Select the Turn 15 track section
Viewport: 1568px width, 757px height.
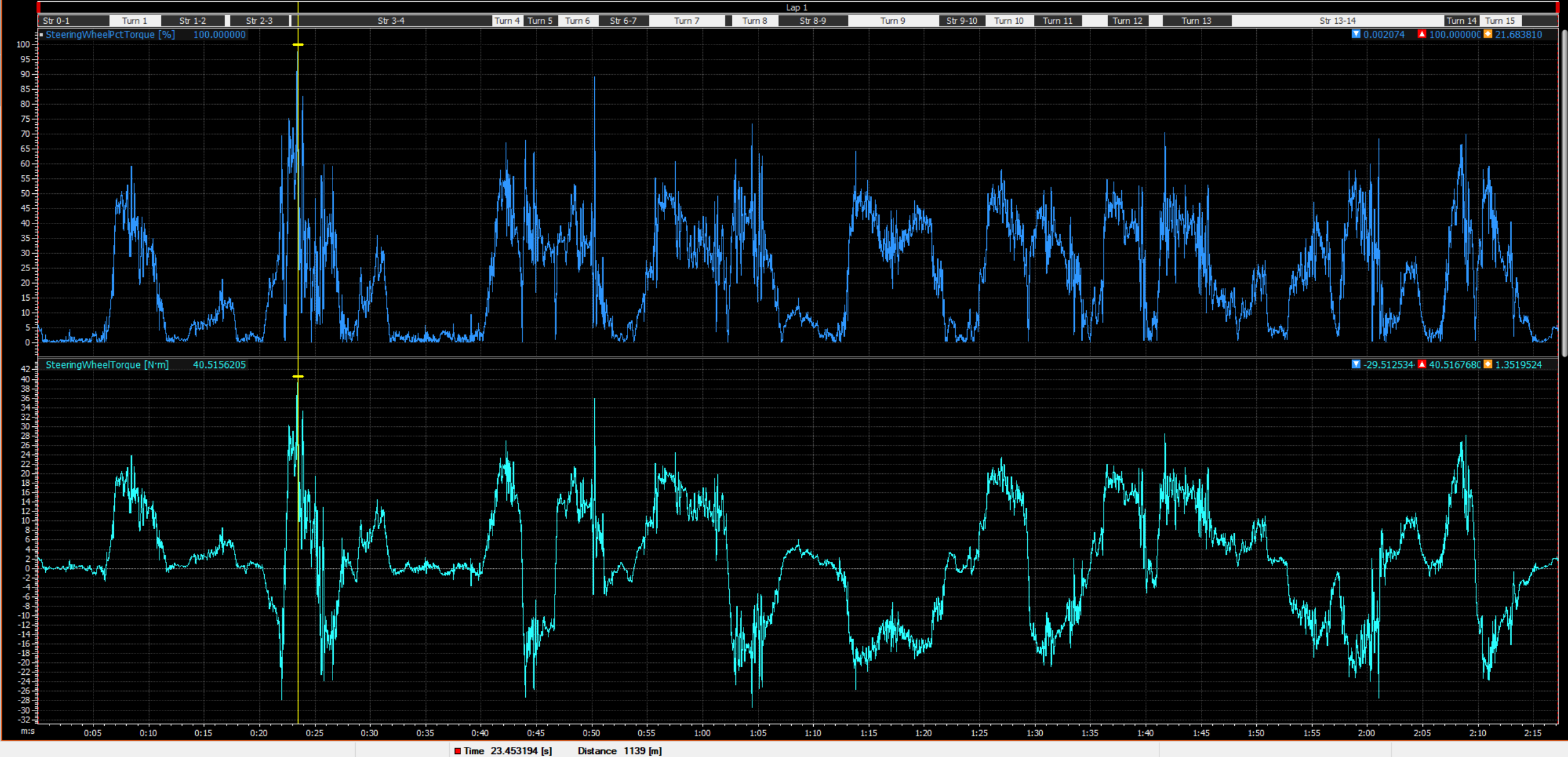pos(1500,21)
